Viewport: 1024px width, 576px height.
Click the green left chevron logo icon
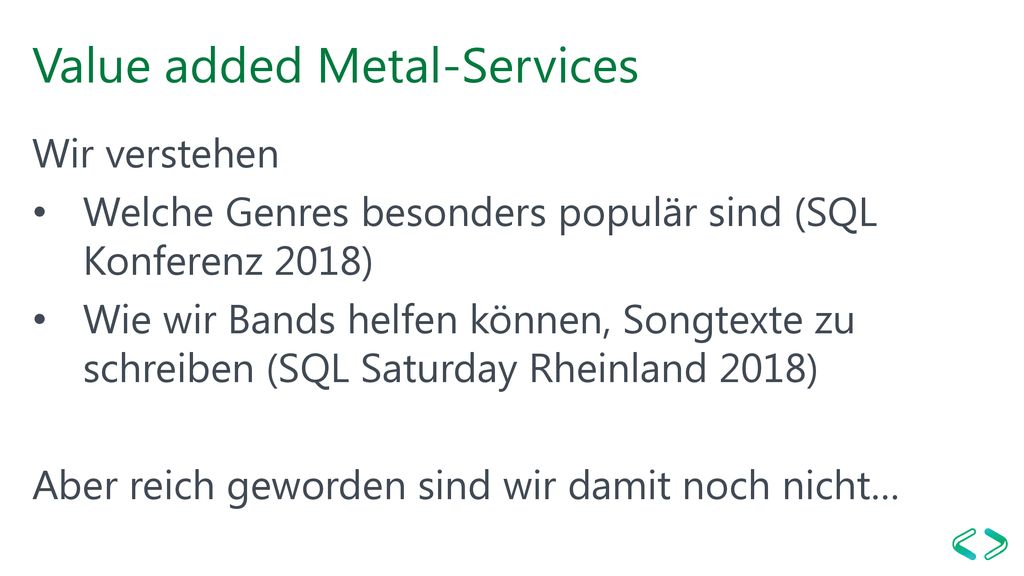click(965, 544)
